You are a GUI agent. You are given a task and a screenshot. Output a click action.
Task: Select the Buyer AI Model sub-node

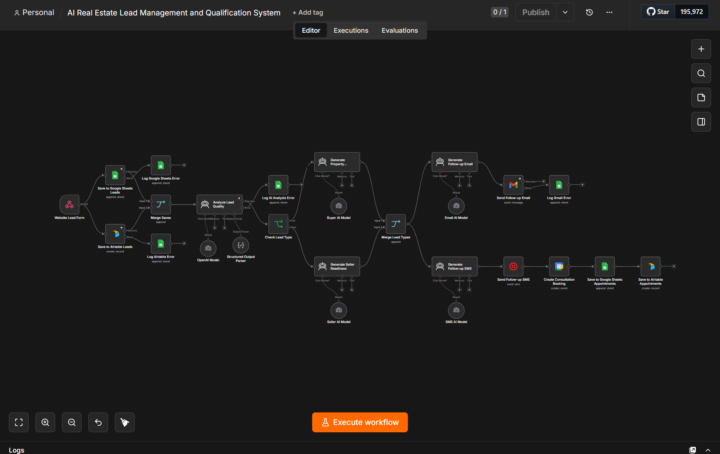tap(338, 206)
